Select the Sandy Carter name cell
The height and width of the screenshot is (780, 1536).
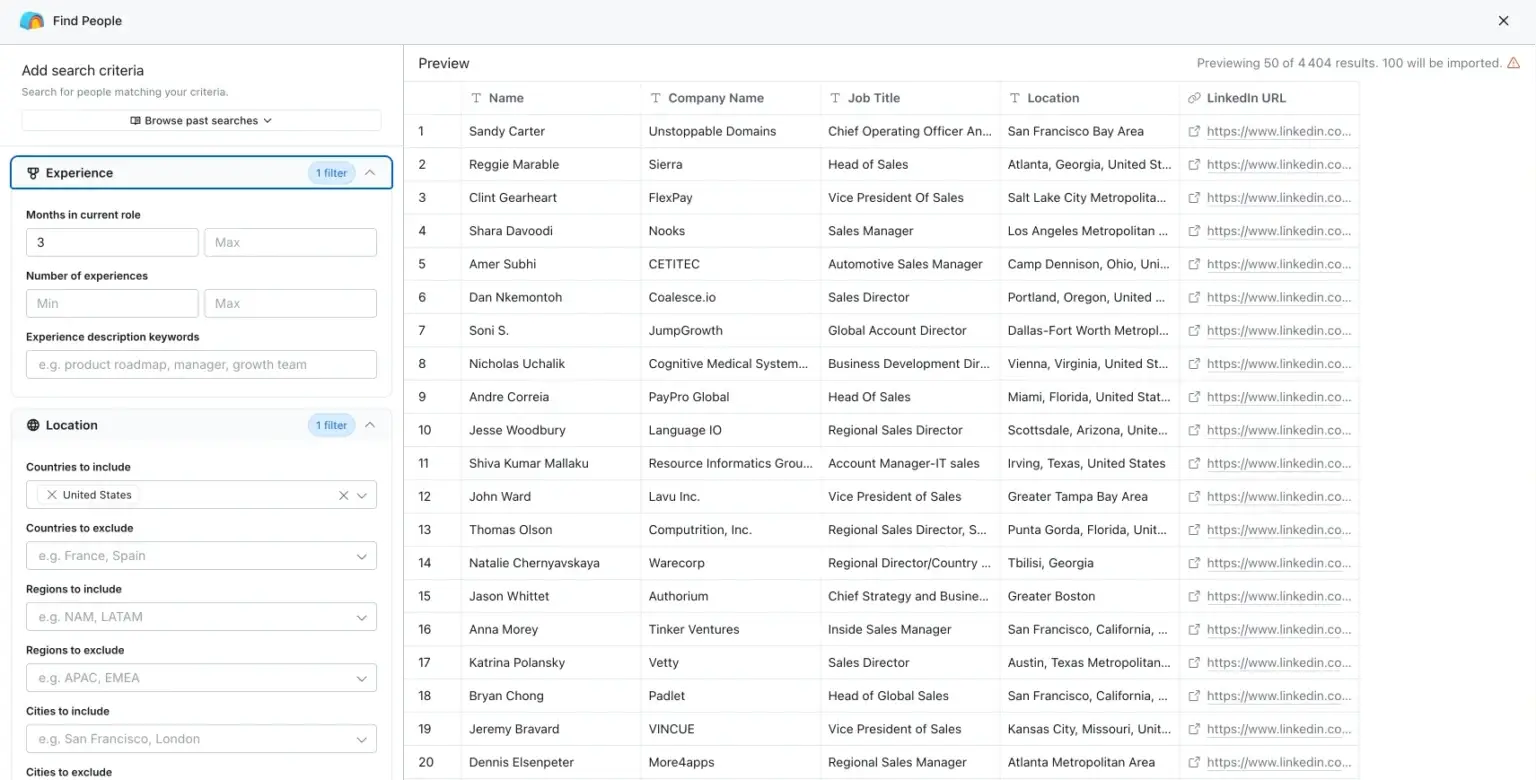click(551, 131)
